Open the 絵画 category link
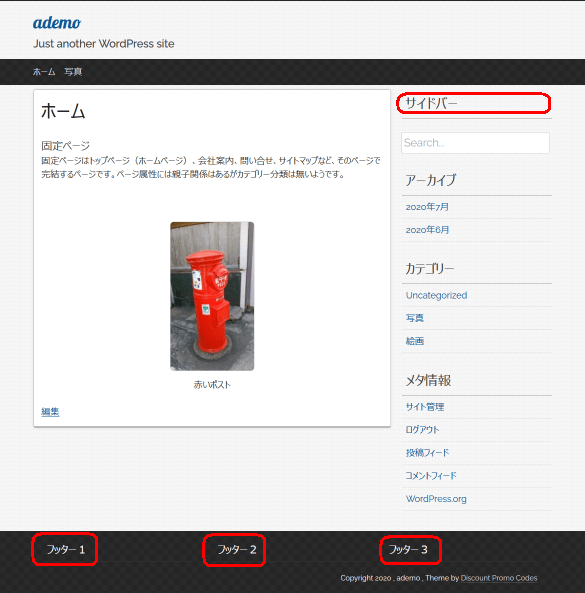This screenshot has height=593, width=585. tap(414, 341)
